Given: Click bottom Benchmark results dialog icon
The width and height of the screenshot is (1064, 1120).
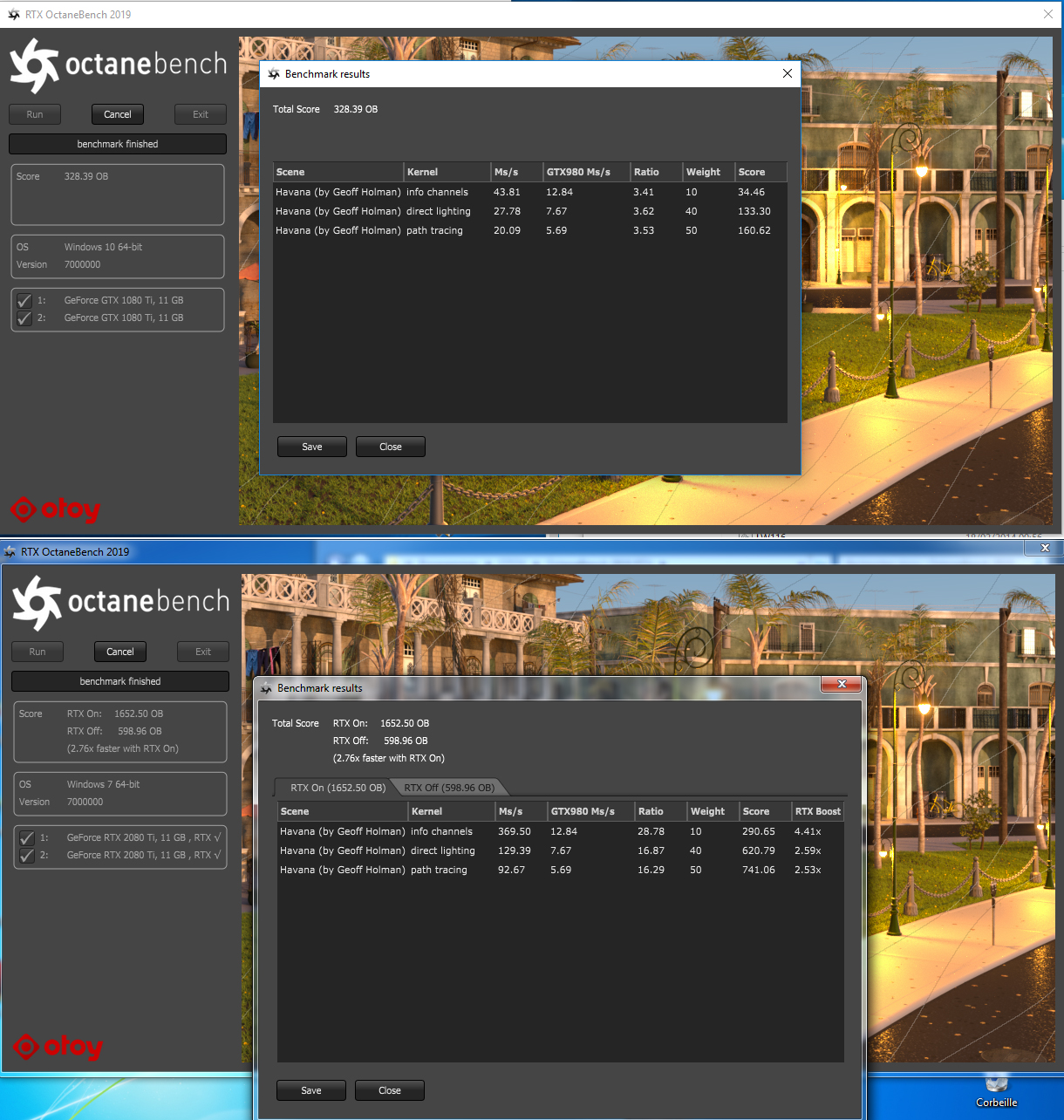Looking at the screenshot, I should click(x=266, y=688).
